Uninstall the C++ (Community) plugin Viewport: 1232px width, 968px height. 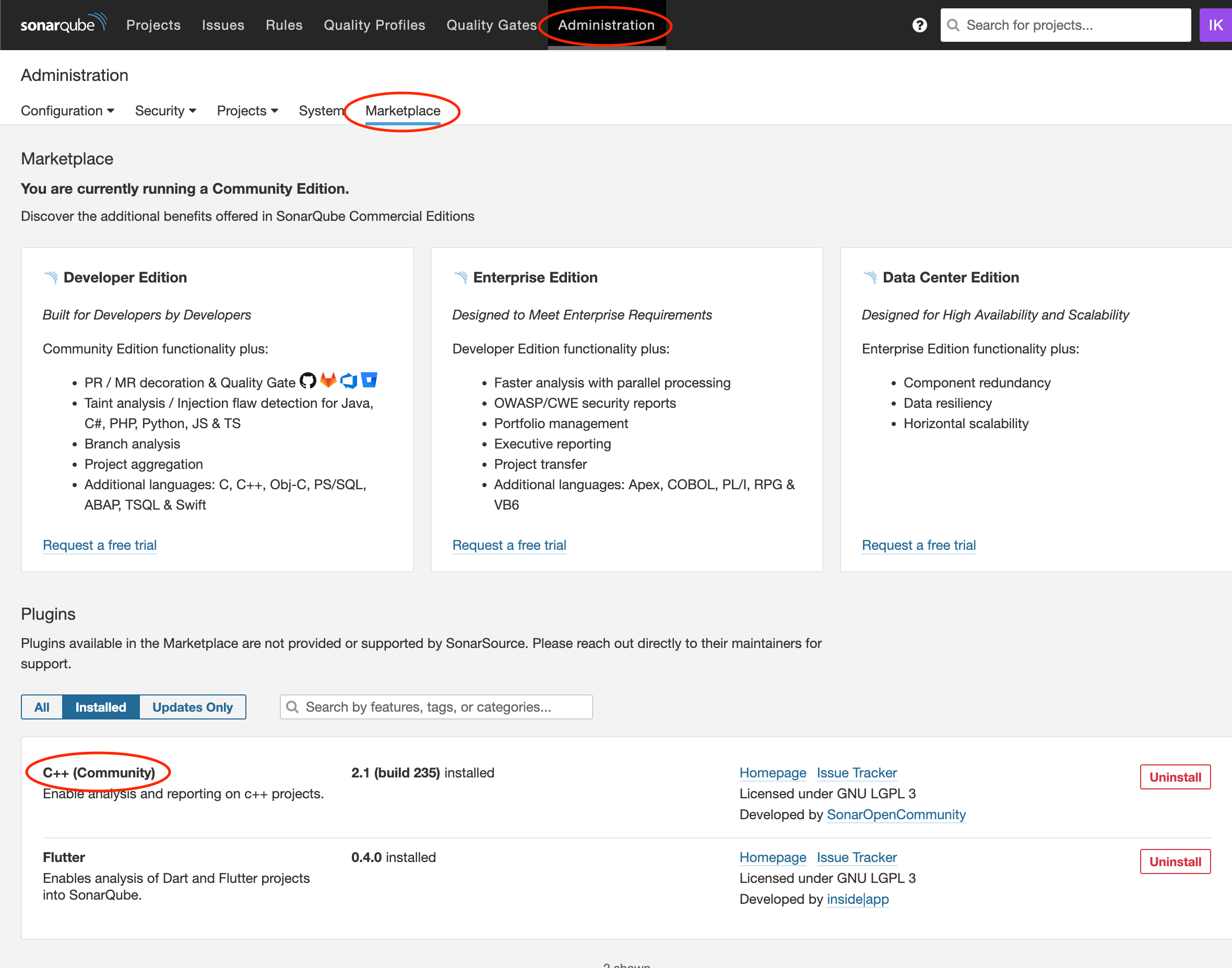[x=1175, y=776]
